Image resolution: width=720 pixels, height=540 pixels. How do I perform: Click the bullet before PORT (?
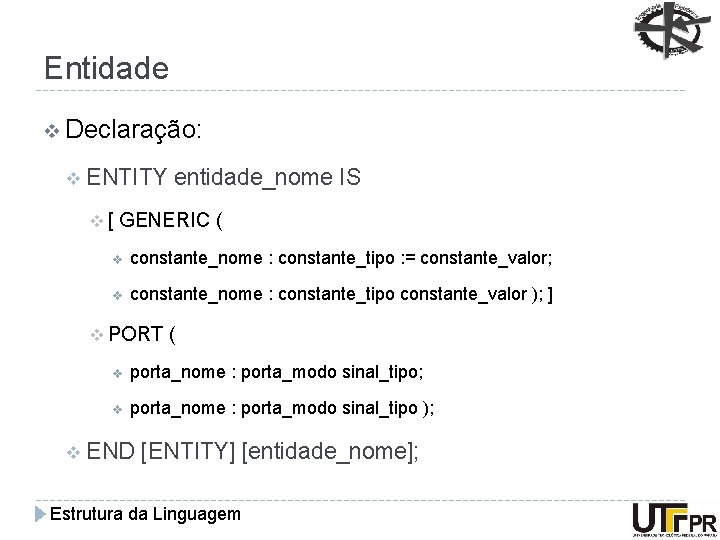click(x=96, y=335)
